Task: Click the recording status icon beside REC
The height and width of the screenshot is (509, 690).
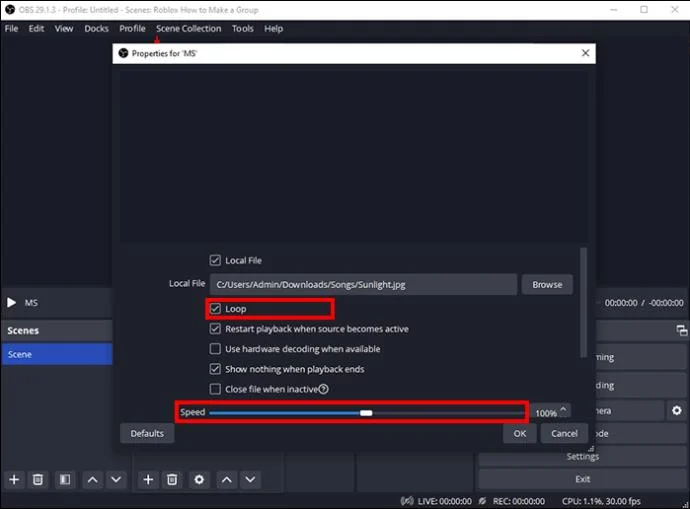Action: point(482,501)
